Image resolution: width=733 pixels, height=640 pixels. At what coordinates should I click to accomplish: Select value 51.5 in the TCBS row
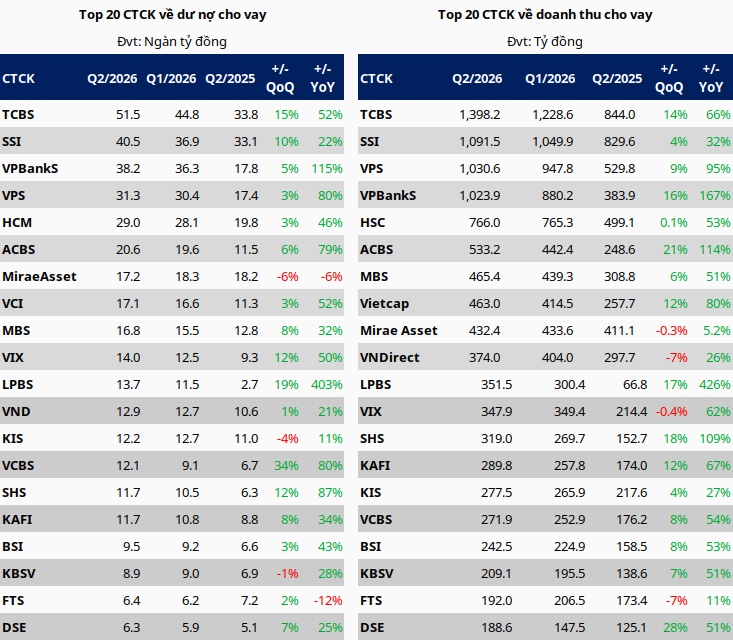click(x=128, y=115)
